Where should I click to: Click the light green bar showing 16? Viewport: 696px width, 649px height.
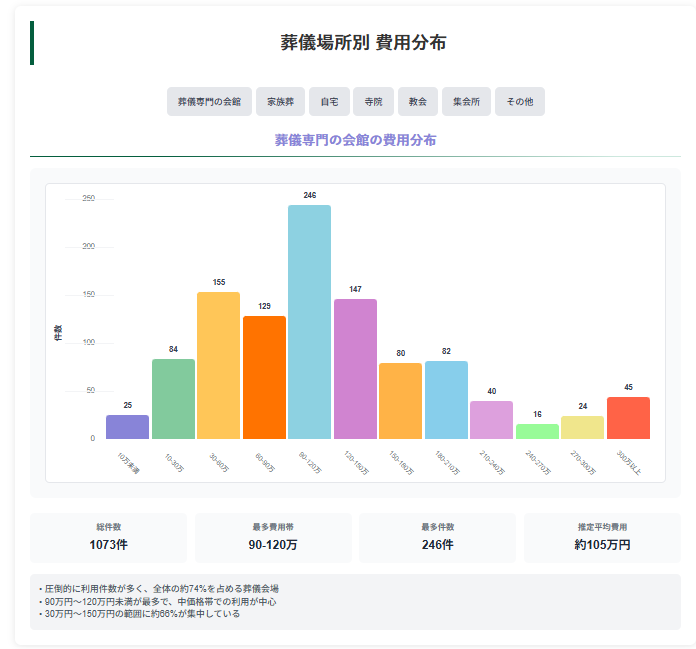point(537,432)
